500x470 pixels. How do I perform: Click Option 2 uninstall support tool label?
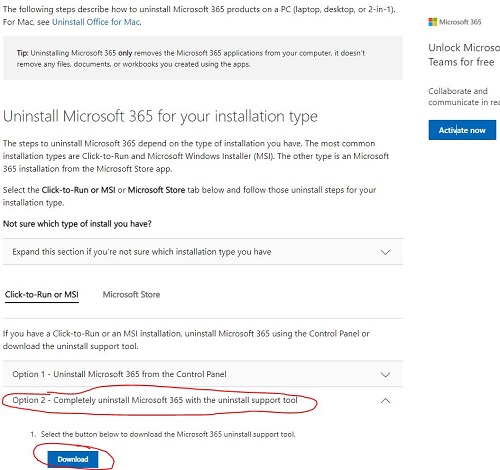point(155,400)
